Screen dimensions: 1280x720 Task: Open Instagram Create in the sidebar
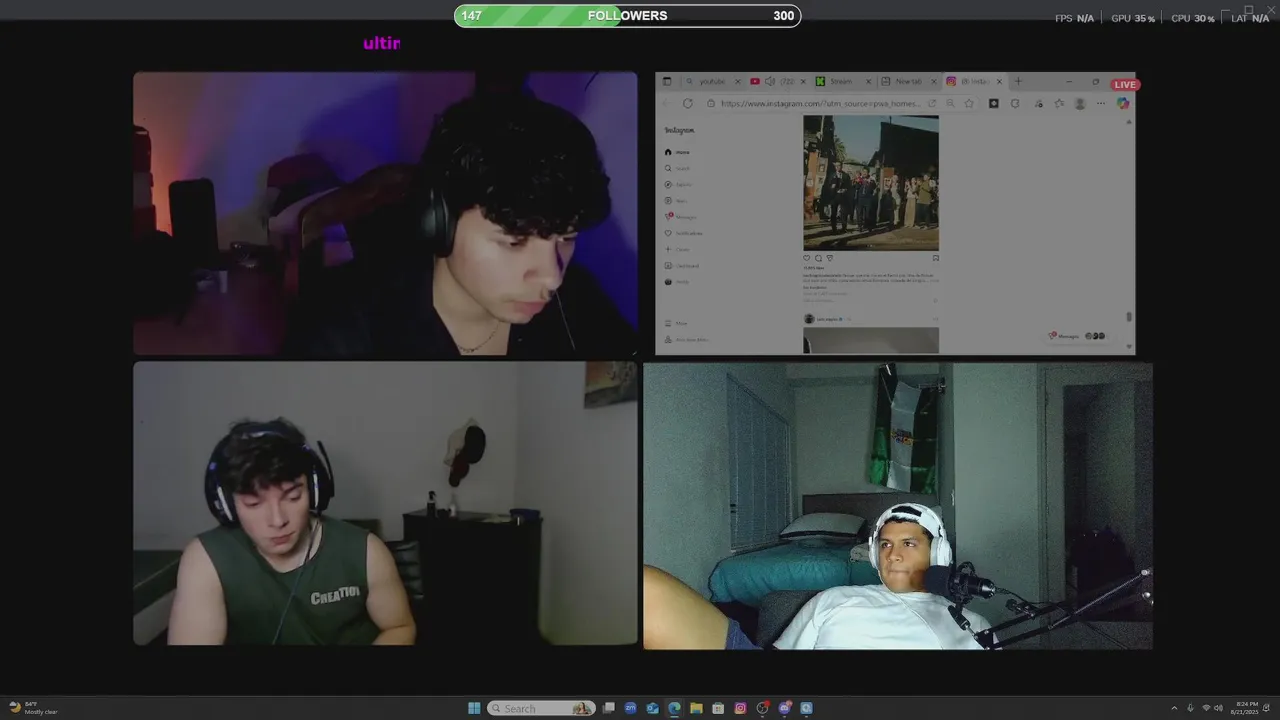tap(677, 249)
